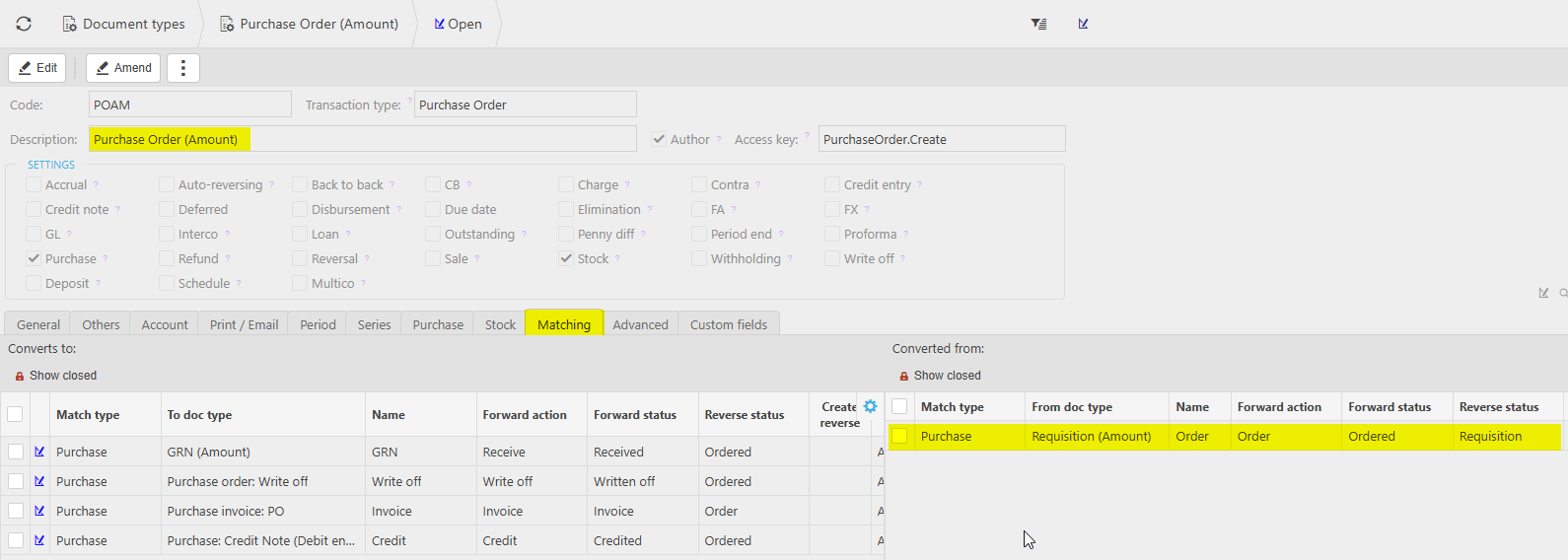Viewport: 1568px width, 560px height.
Task: Open the Advanced tab
Action: click(640, 324)
